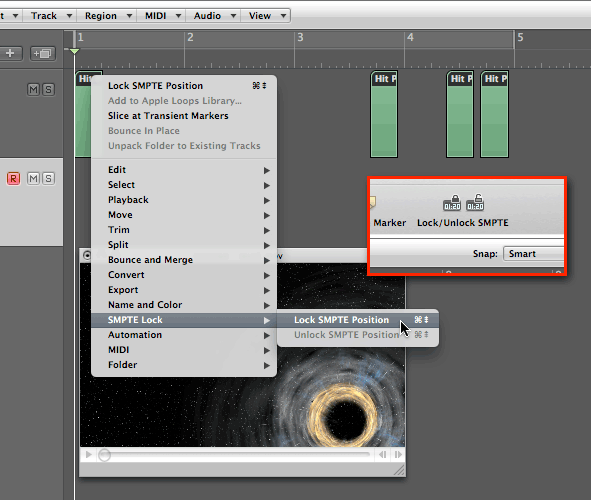Click the video scrubber position knob
Image resolution: width=591 pixels, height=500 pixels.
(104, 455)
